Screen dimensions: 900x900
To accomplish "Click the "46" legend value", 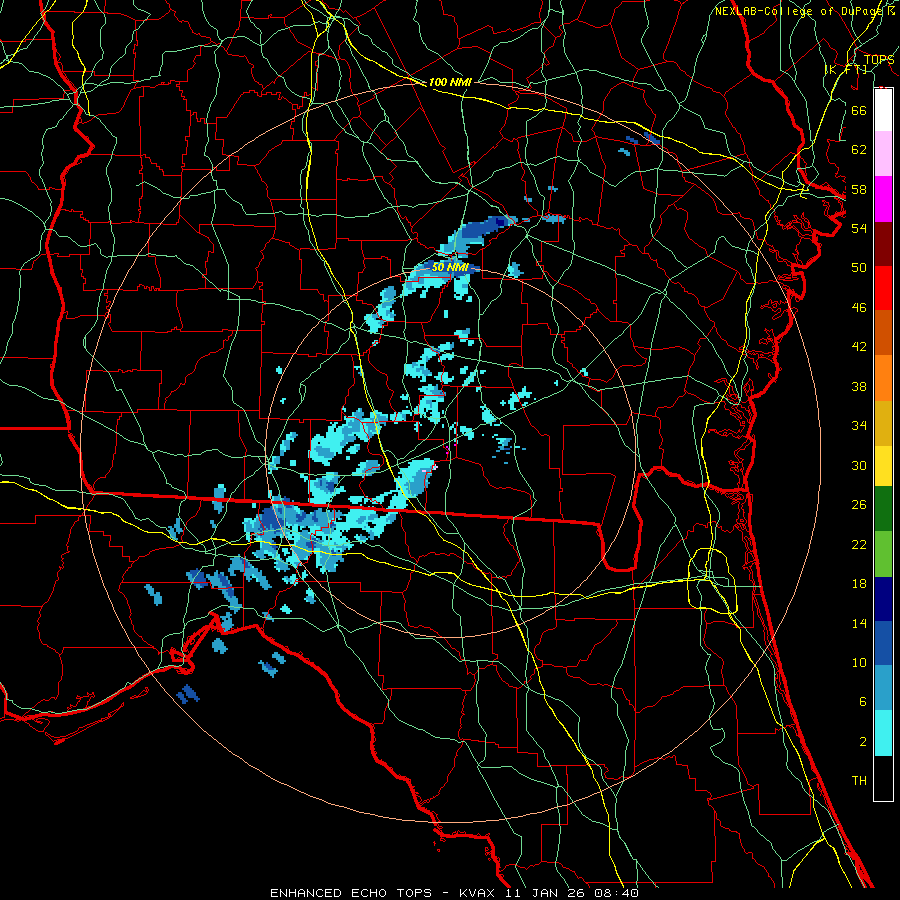I will pyautogui.click(x=859, y=308).
